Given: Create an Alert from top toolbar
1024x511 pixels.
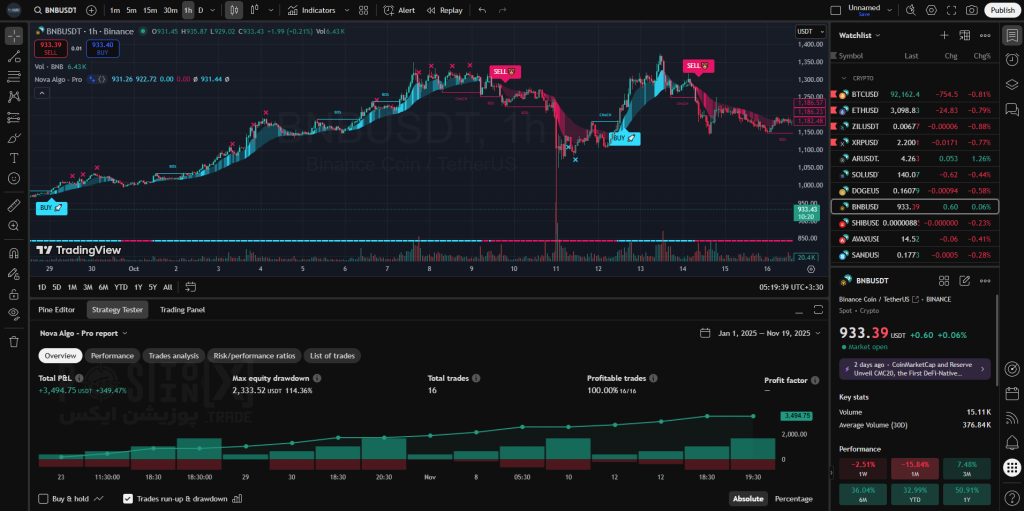Looking at the screenshot, I should 399,10.
